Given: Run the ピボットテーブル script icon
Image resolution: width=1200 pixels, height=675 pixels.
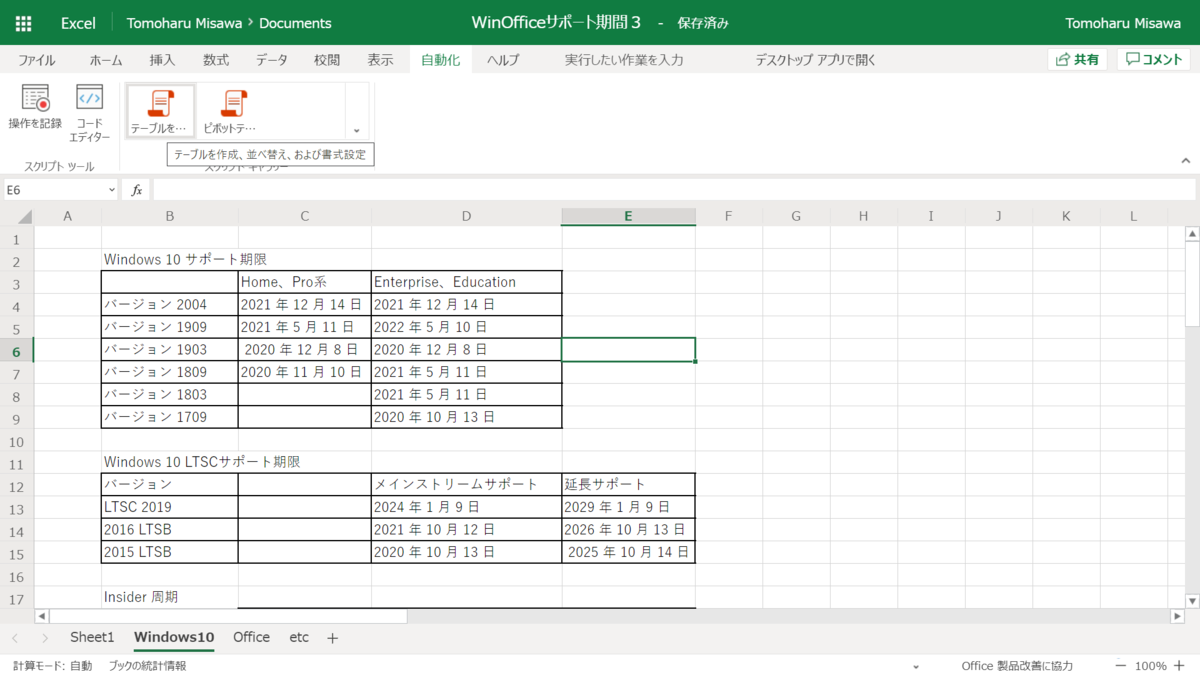Looking at the screenshot, I should click(x=232, y=108).
